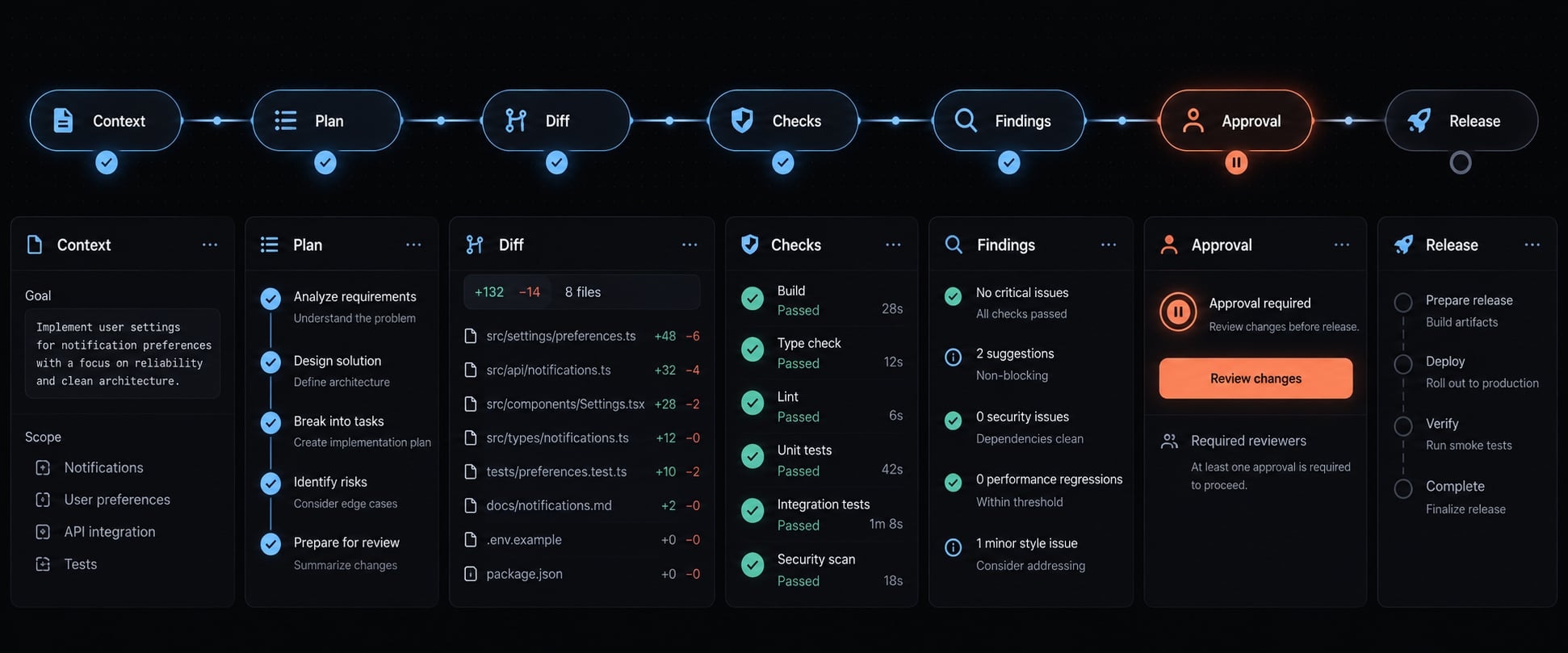Click the reviewers icon beside Required reviewers
1568x653 pixels.
point(1169,442)
